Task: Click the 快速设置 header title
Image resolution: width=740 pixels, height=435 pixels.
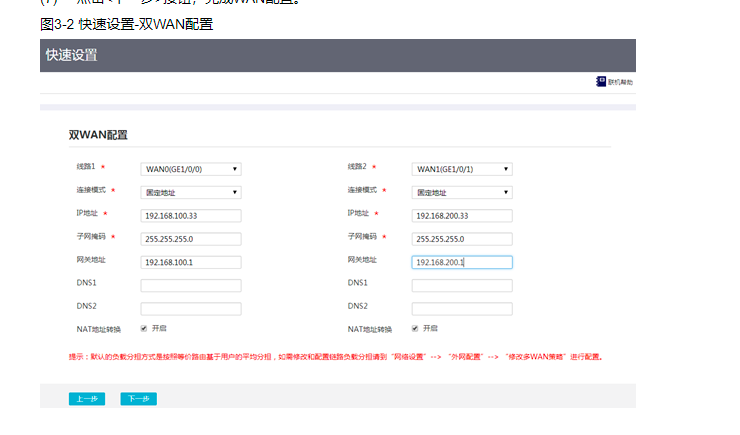Action: tap(71, 55)
